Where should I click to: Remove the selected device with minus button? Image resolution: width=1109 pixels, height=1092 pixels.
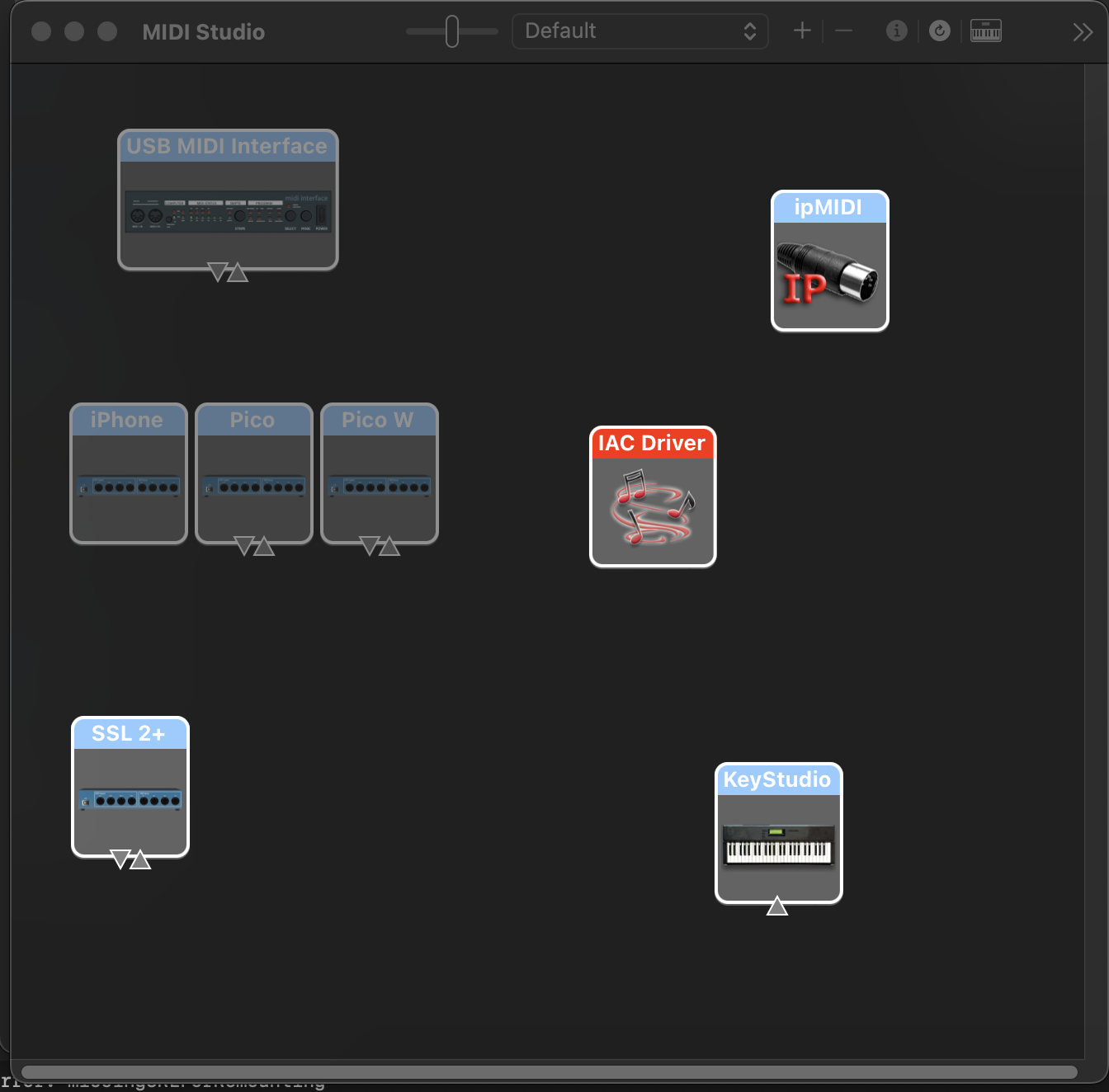click(x=843, y=31)
